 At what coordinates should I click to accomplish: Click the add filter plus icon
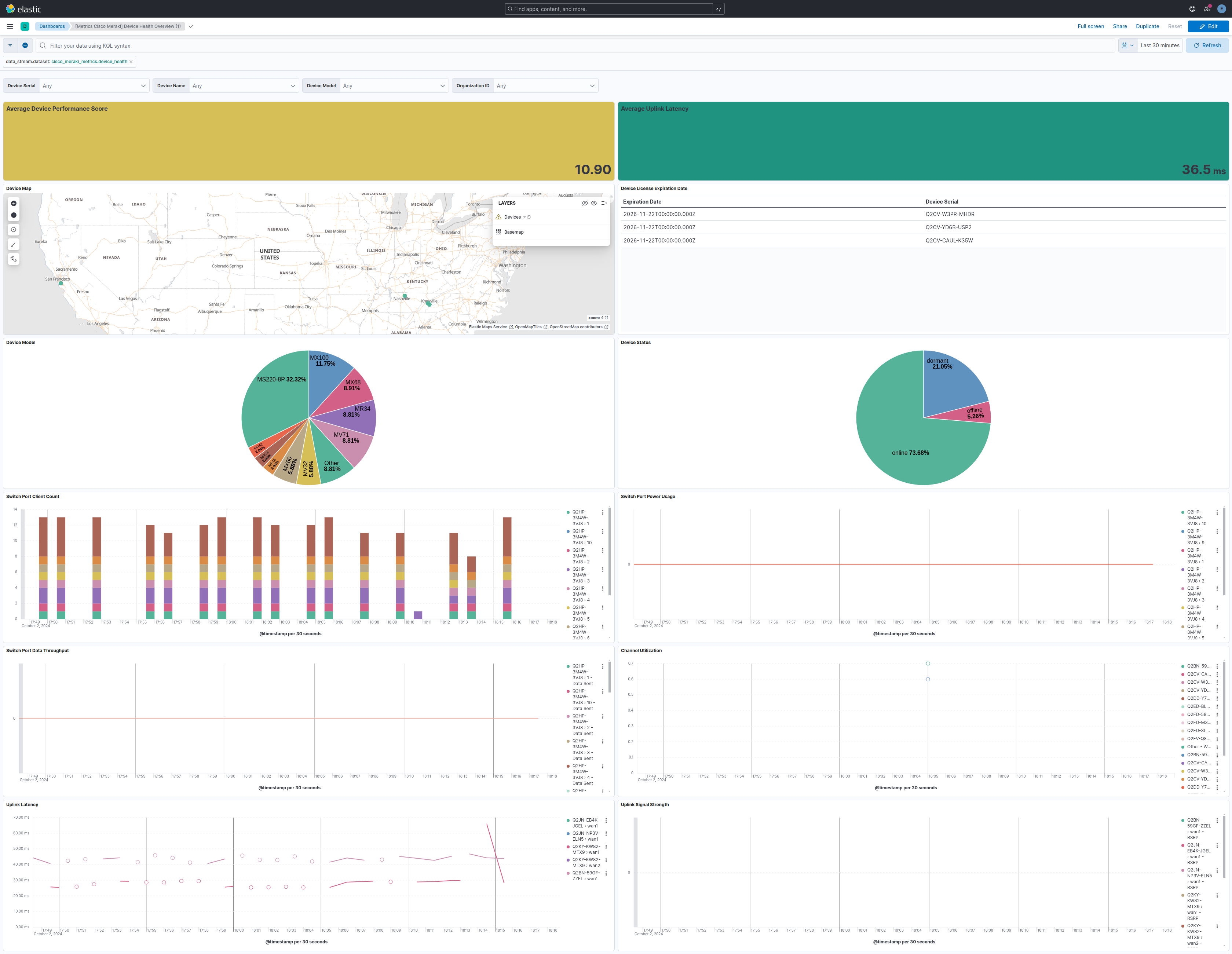point(25,46)
